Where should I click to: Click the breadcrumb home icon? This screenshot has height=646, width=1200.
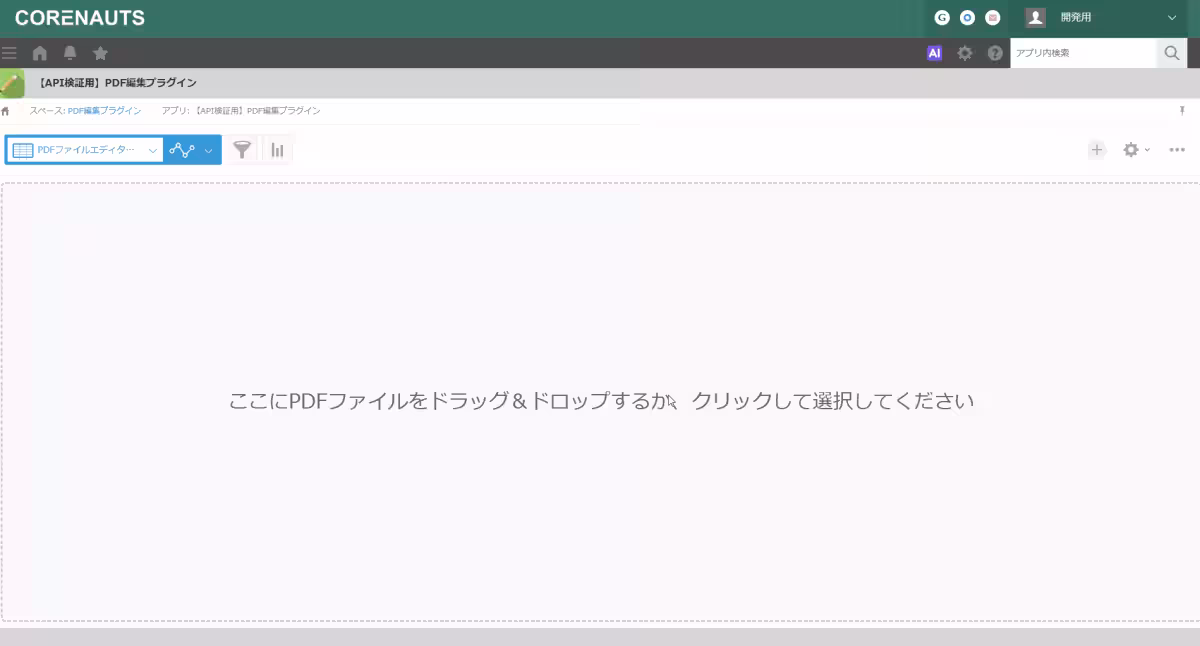pos(5,111)
